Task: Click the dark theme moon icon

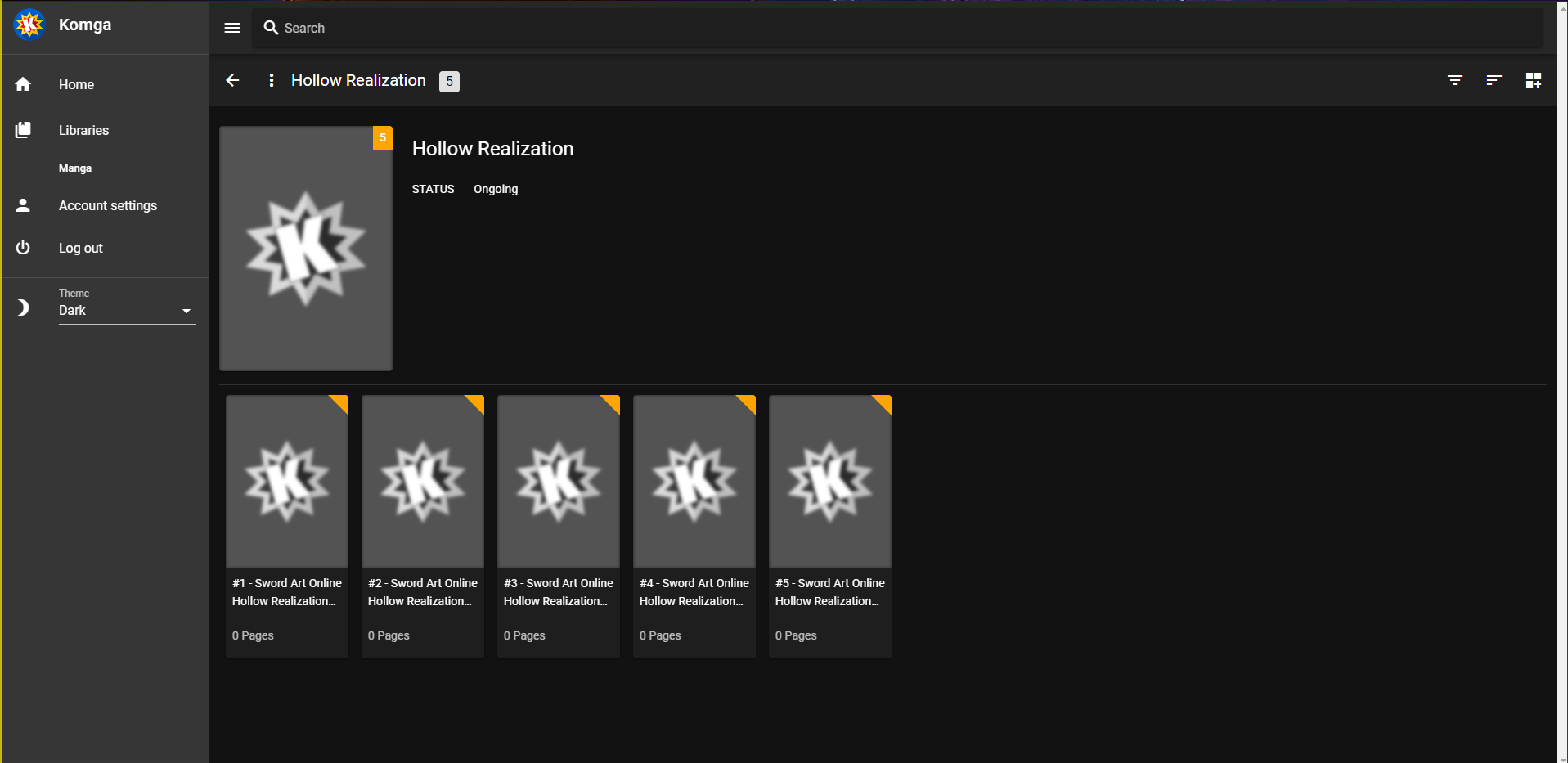Action: [x=23, y=307]
